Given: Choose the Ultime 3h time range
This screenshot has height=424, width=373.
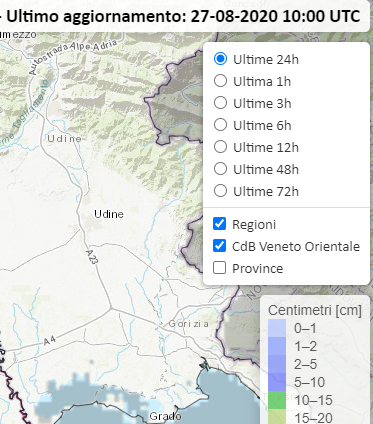Looking at the screenshot, I should tap(220, 103).
